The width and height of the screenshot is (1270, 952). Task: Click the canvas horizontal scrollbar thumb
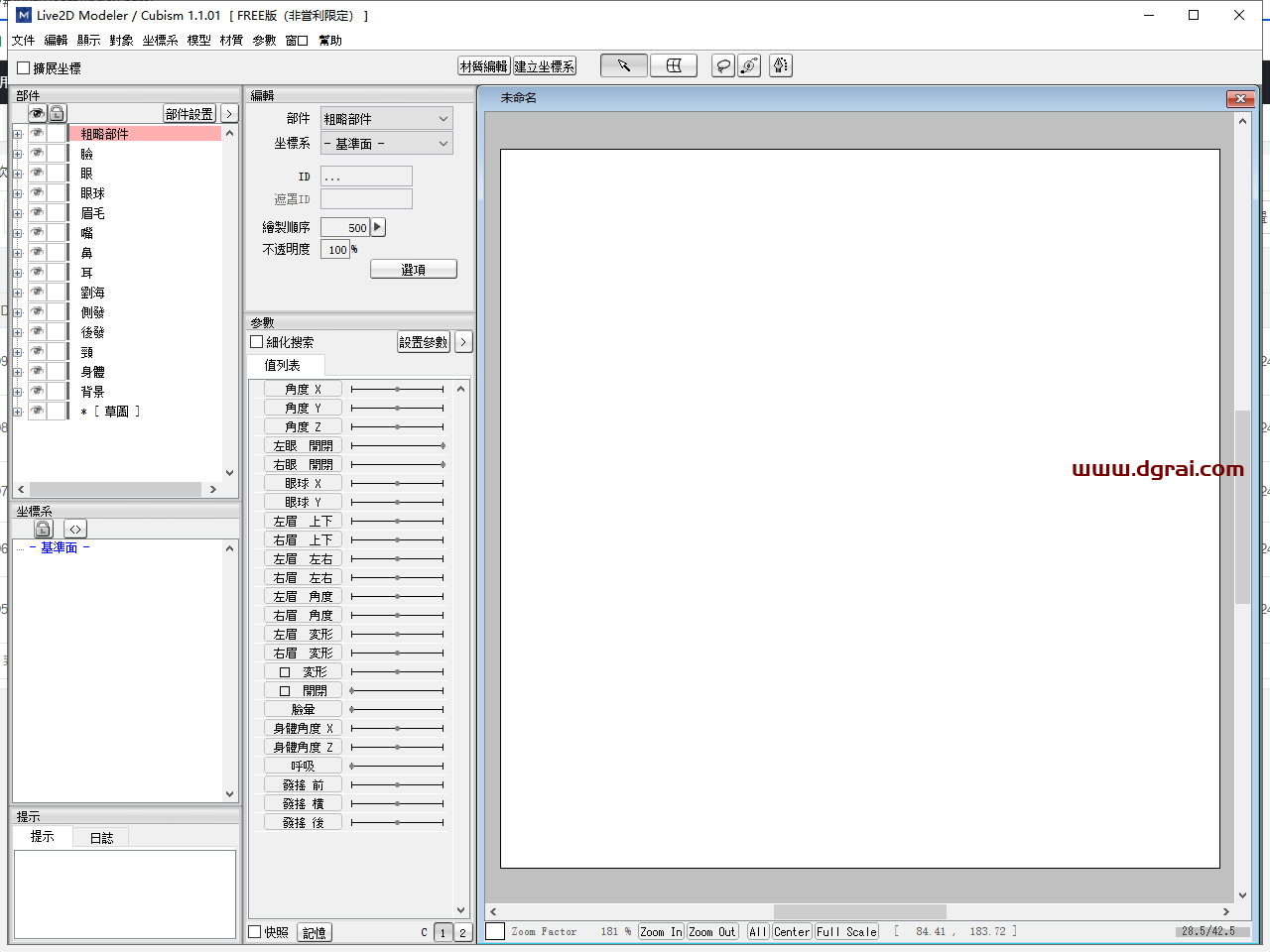[x=859, y=911]
